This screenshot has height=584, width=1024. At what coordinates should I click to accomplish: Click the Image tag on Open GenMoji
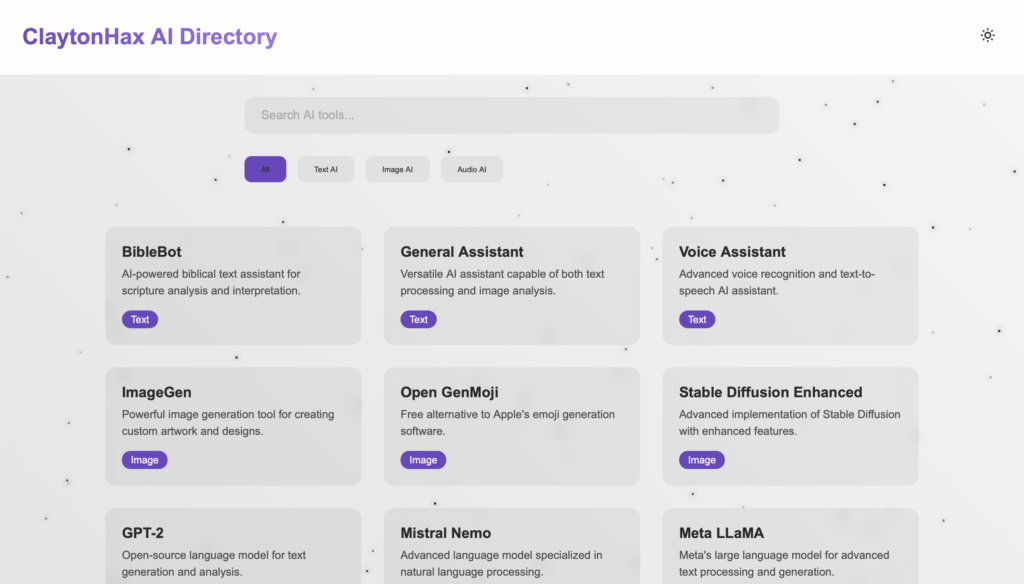(x=423, y=460)
